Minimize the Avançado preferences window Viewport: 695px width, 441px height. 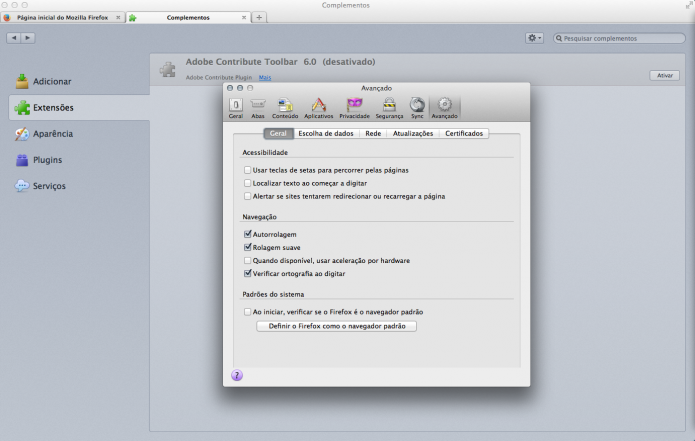pos(240,88)
